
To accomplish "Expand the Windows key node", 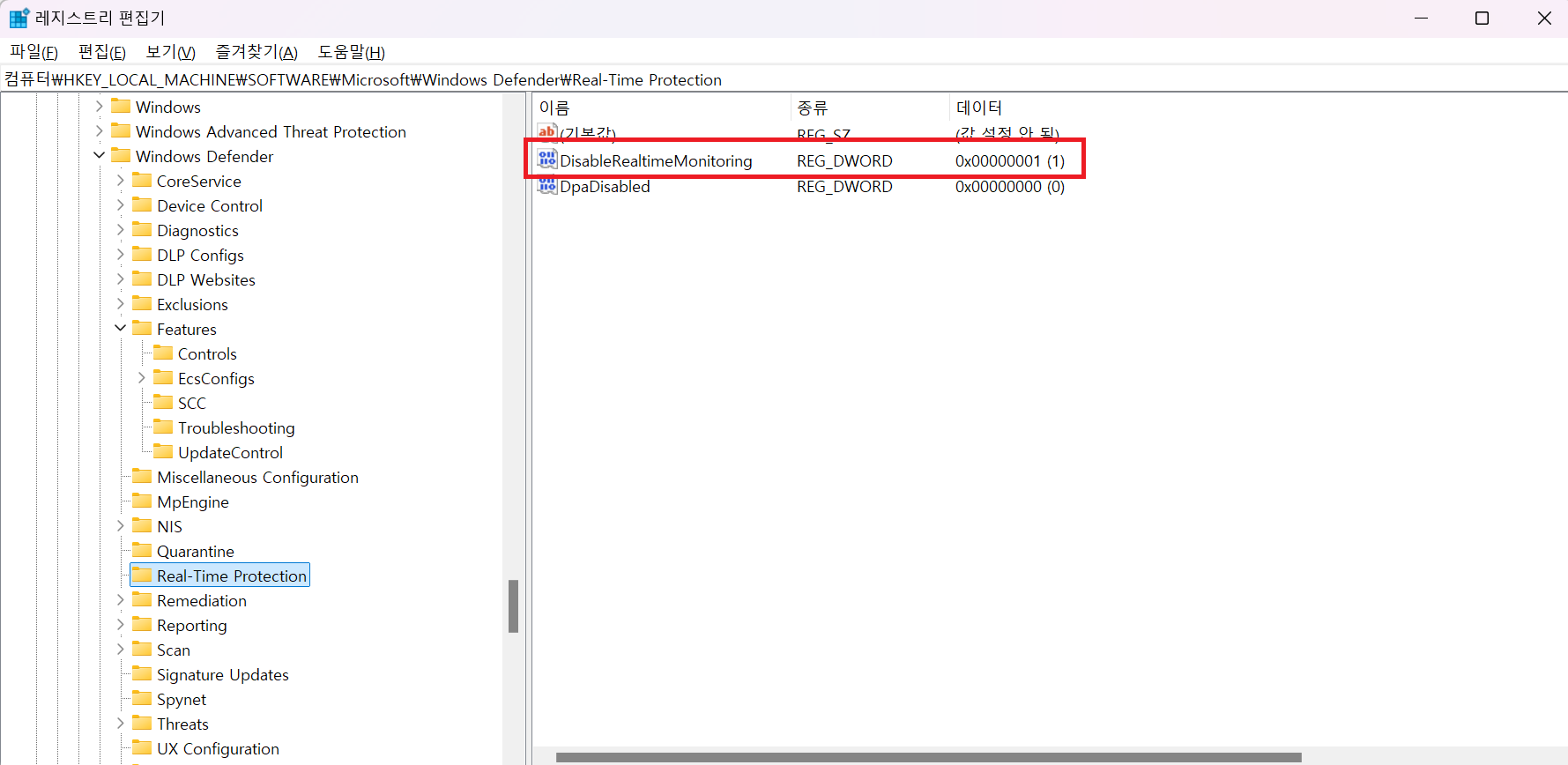I will click(99, 106).
